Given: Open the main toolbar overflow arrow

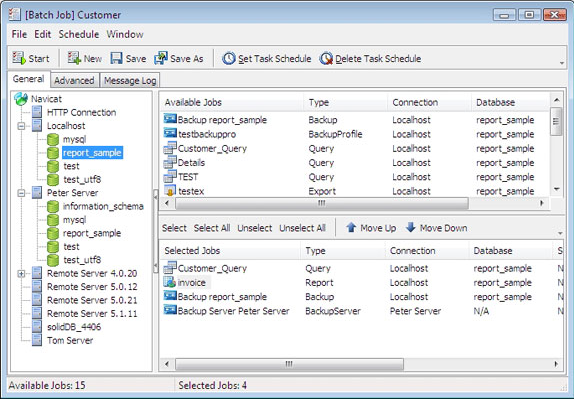Looking at the screenshot, I should pyautogui.click(x=562, y=63).
